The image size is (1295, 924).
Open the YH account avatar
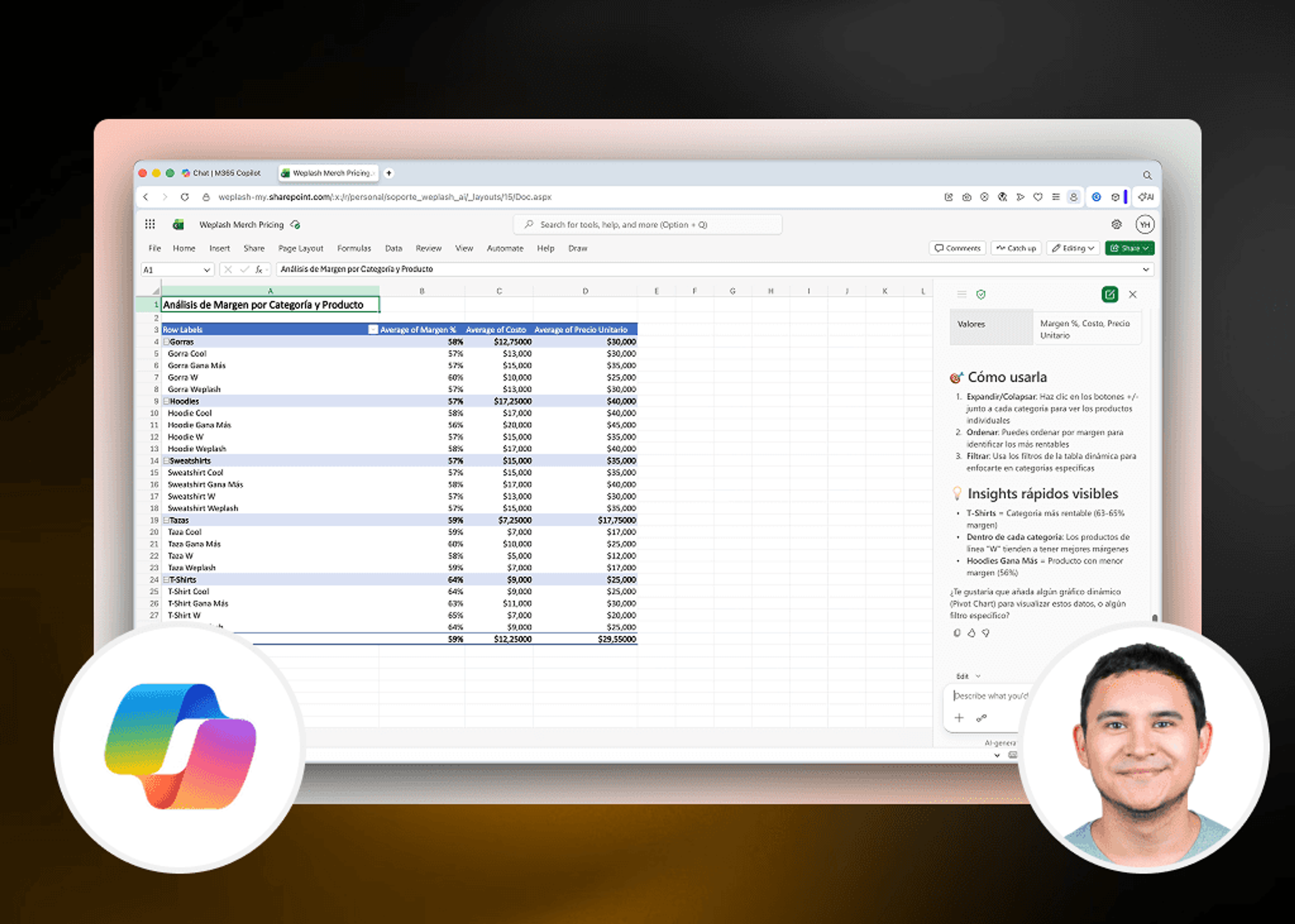click(1145, 225)
